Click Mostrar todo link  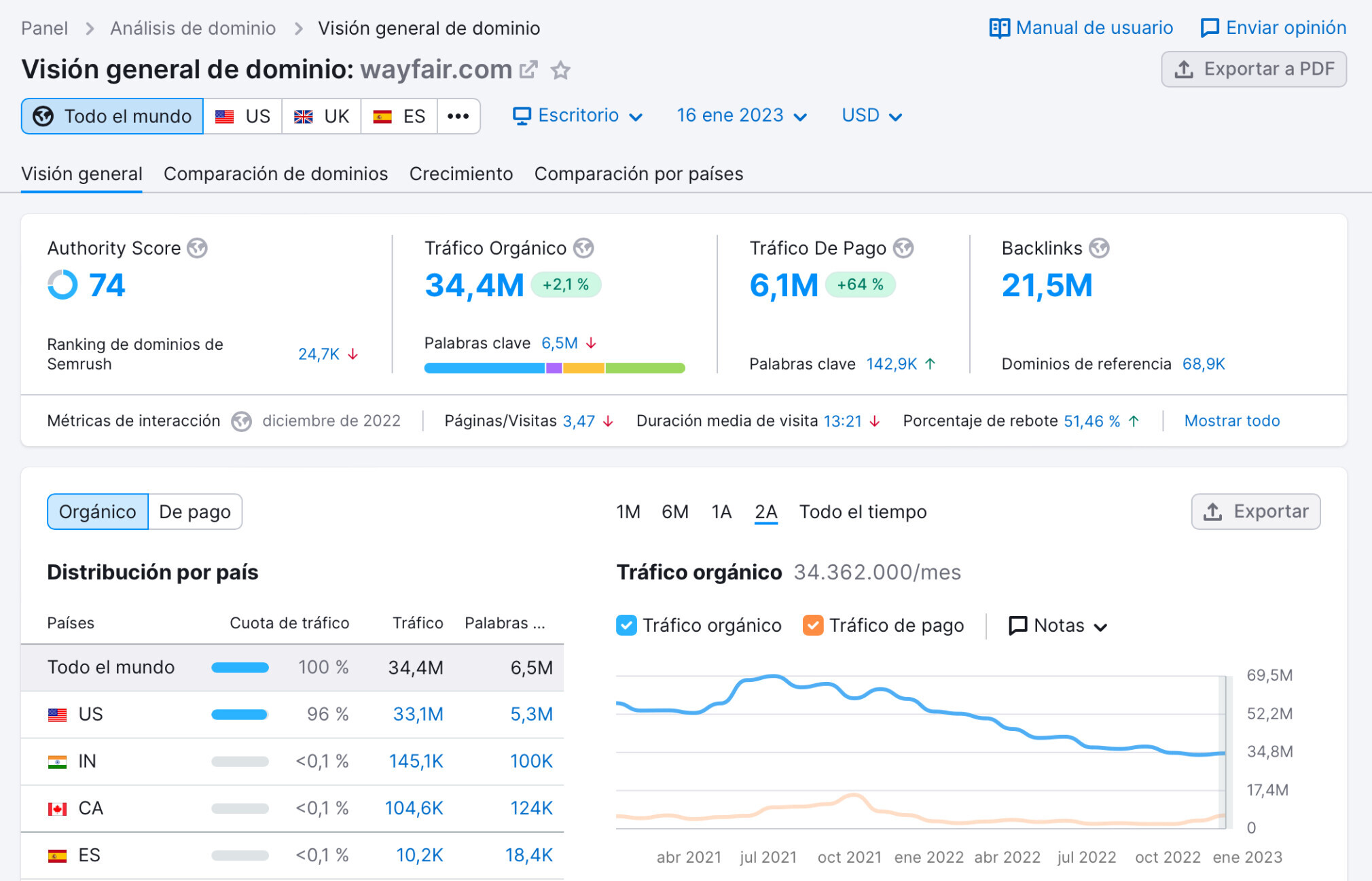point(1232,421)
